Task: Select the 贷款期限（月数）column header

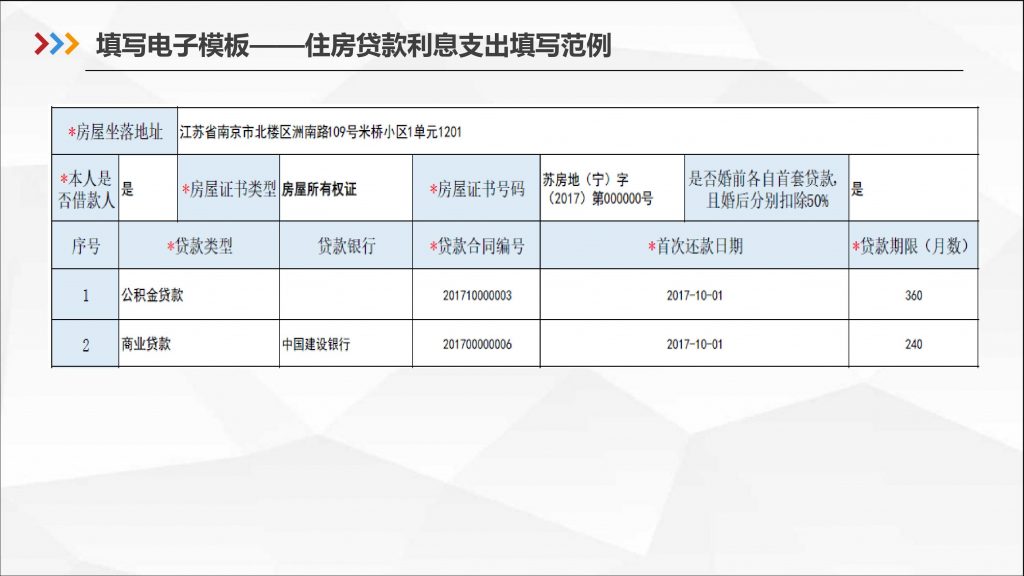Action: click(x=913, y=246)
